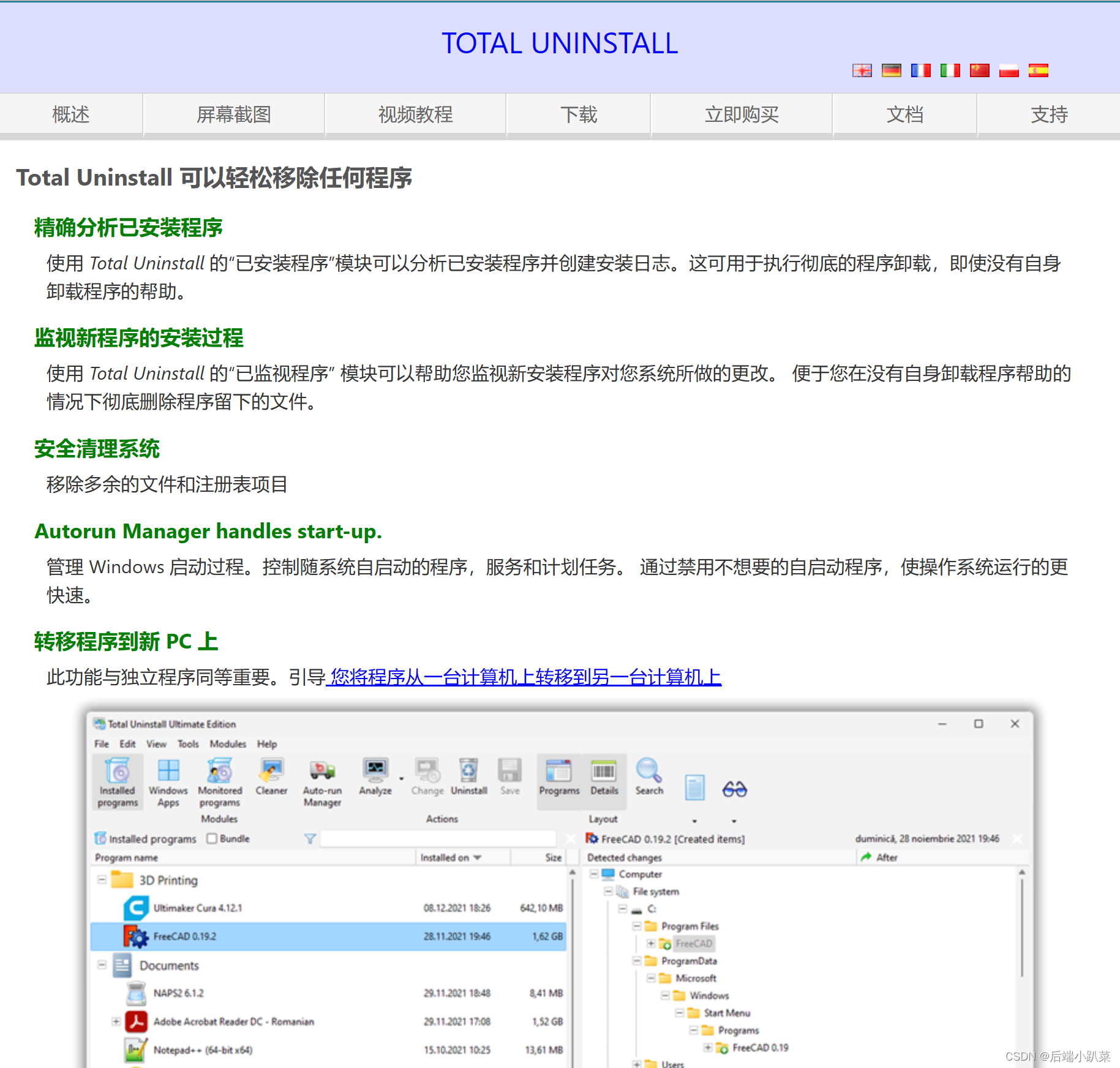Open the Edit menu
Screen dimensions: 1120x1068
click(127, 743)
